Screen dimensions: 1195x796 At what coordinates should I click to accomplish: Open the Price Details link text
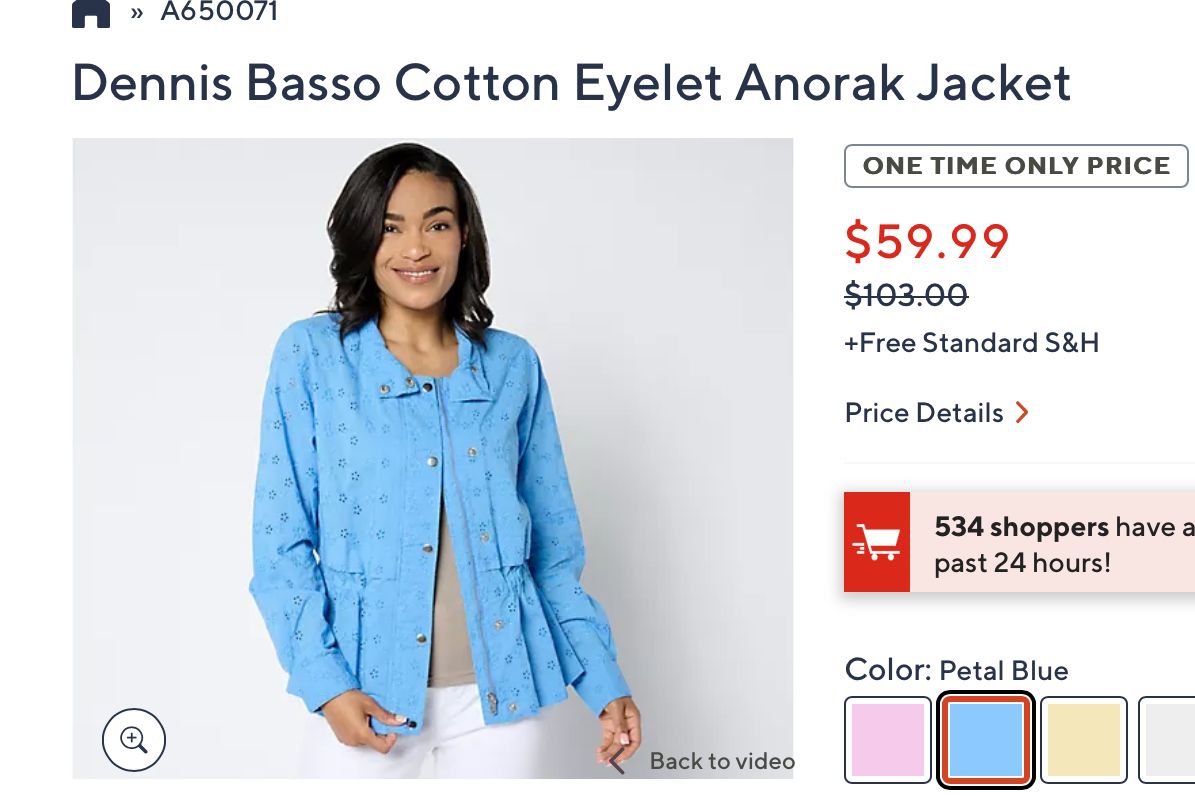click(x=924, y=412)
